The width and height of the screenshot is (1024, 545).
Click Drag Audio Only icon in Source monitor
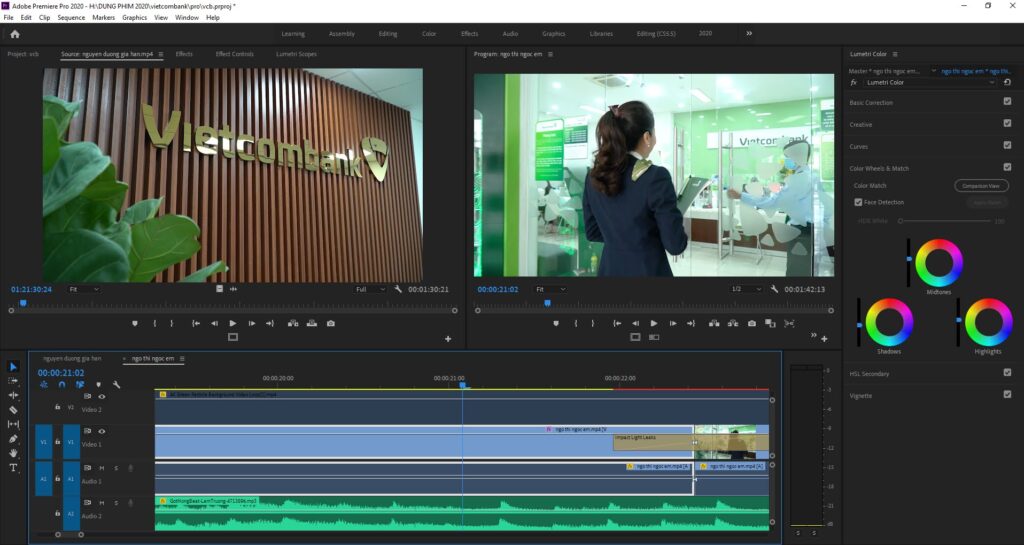click(x=233, y=289)
